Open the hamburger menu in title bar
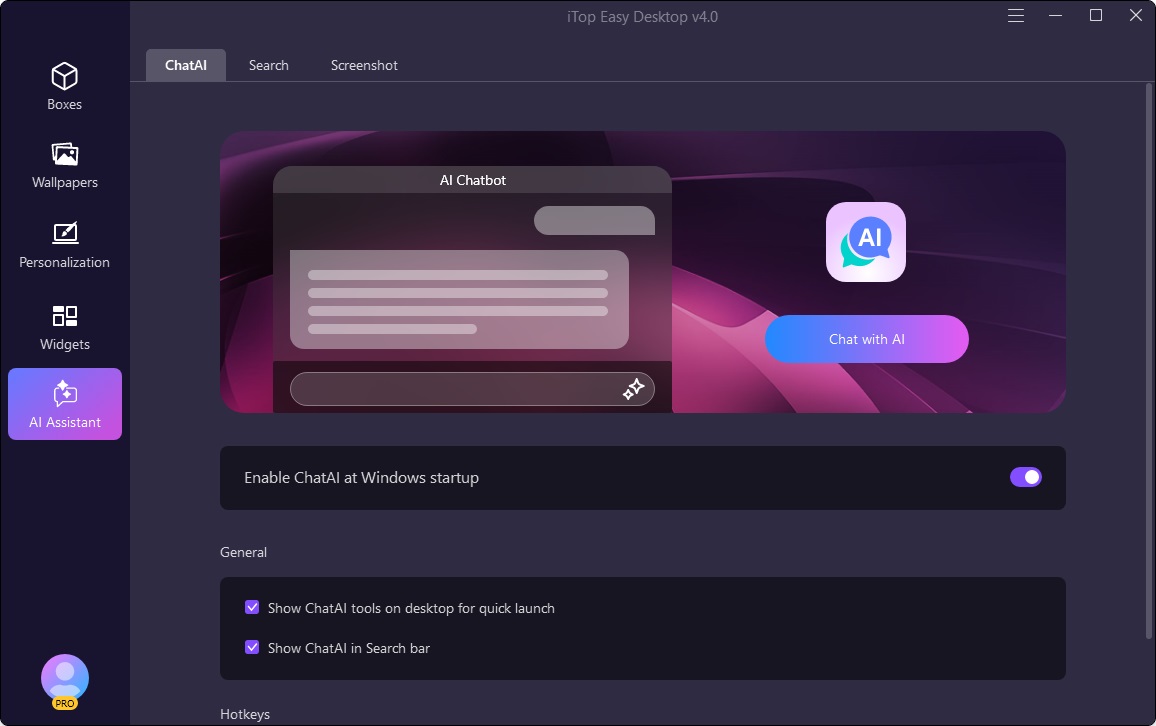Image resolution: width=1156 pixels, height=726 pixels. tap(1016, 16)
